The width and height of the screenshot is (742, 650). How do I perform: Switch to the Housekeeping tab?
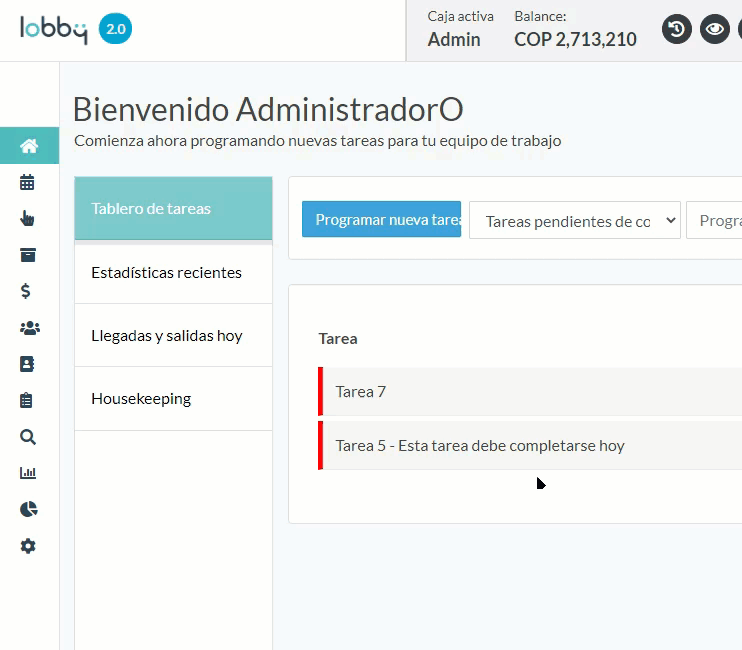[173, 399]
